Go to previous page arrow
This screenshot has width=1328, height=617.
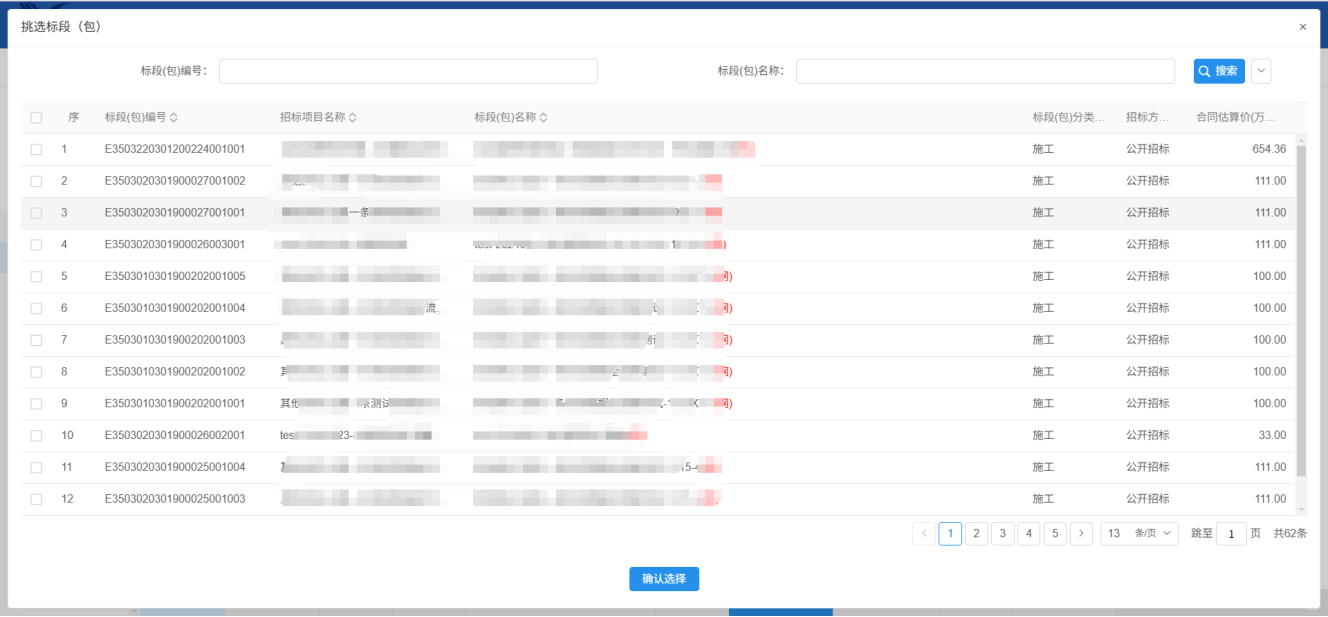[x=924, y=534]
